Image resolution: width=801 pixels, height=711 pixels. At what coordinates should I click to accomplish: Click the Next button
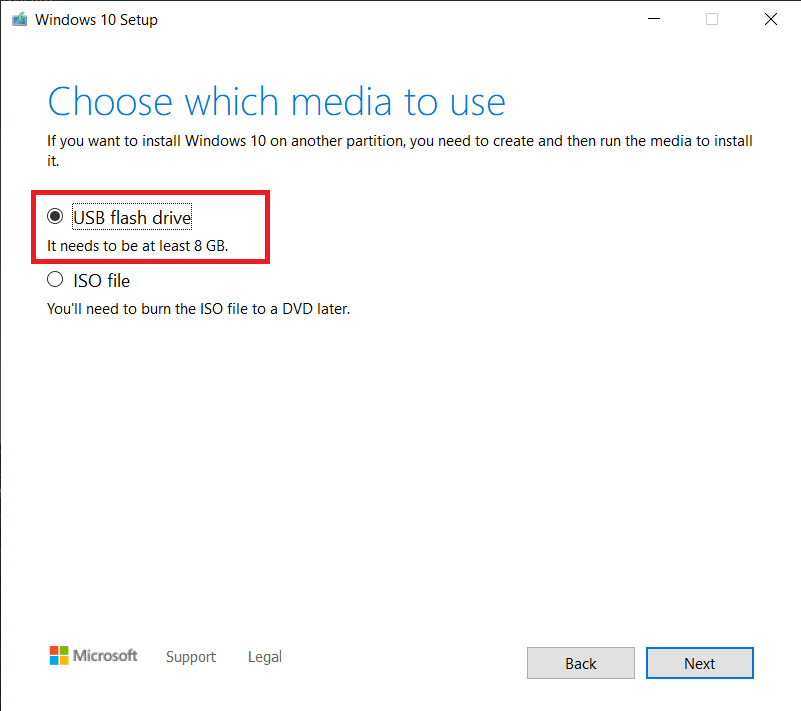[699, 663]
